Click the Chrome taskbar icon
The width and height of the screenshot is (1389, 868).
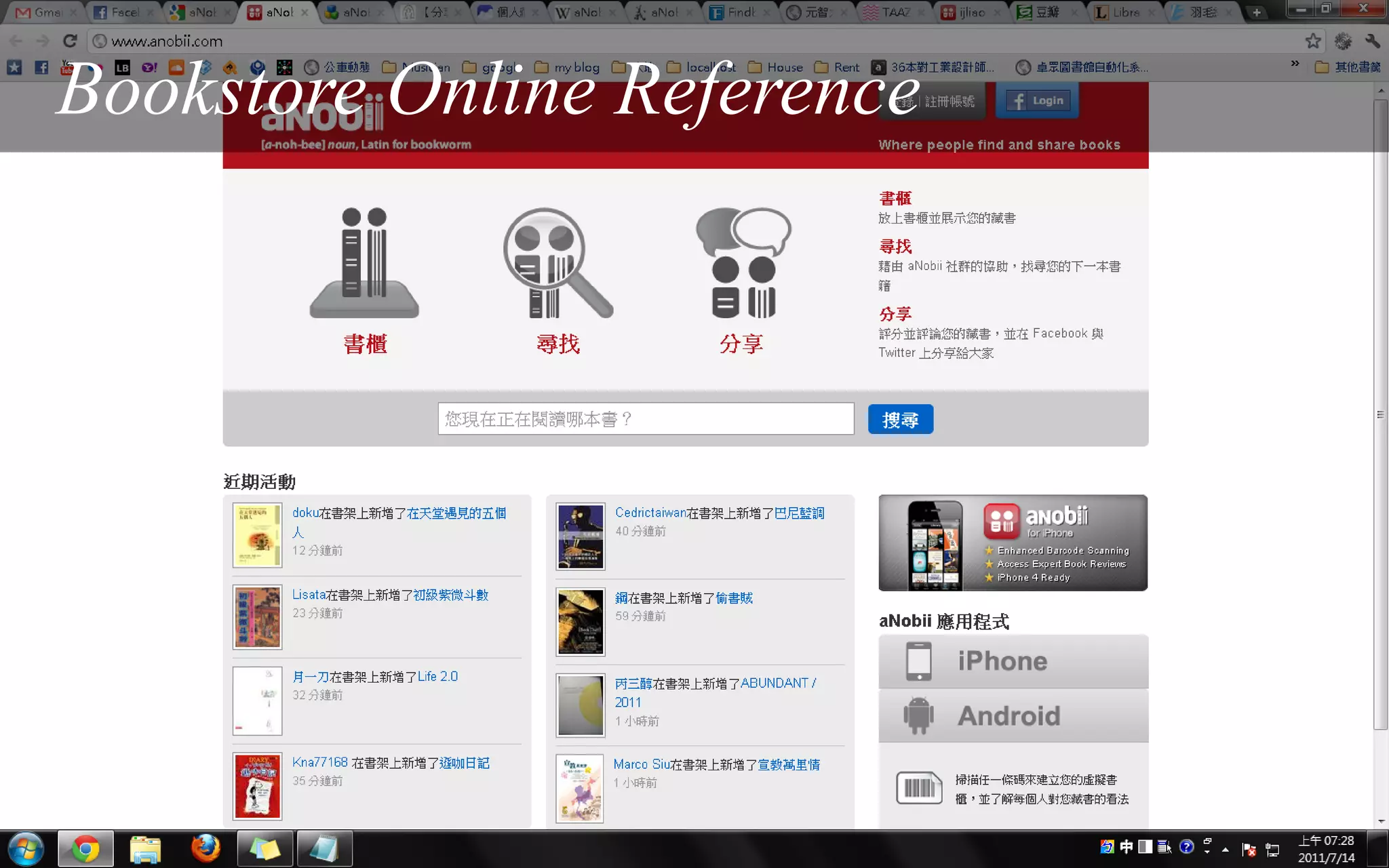point(85,849)
